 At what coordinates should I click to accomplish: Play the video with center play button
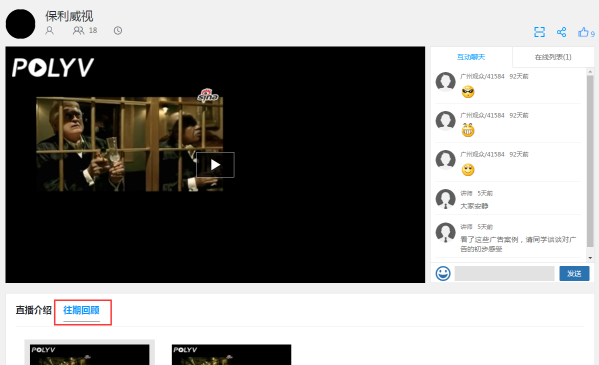click(x=215, y=165)
